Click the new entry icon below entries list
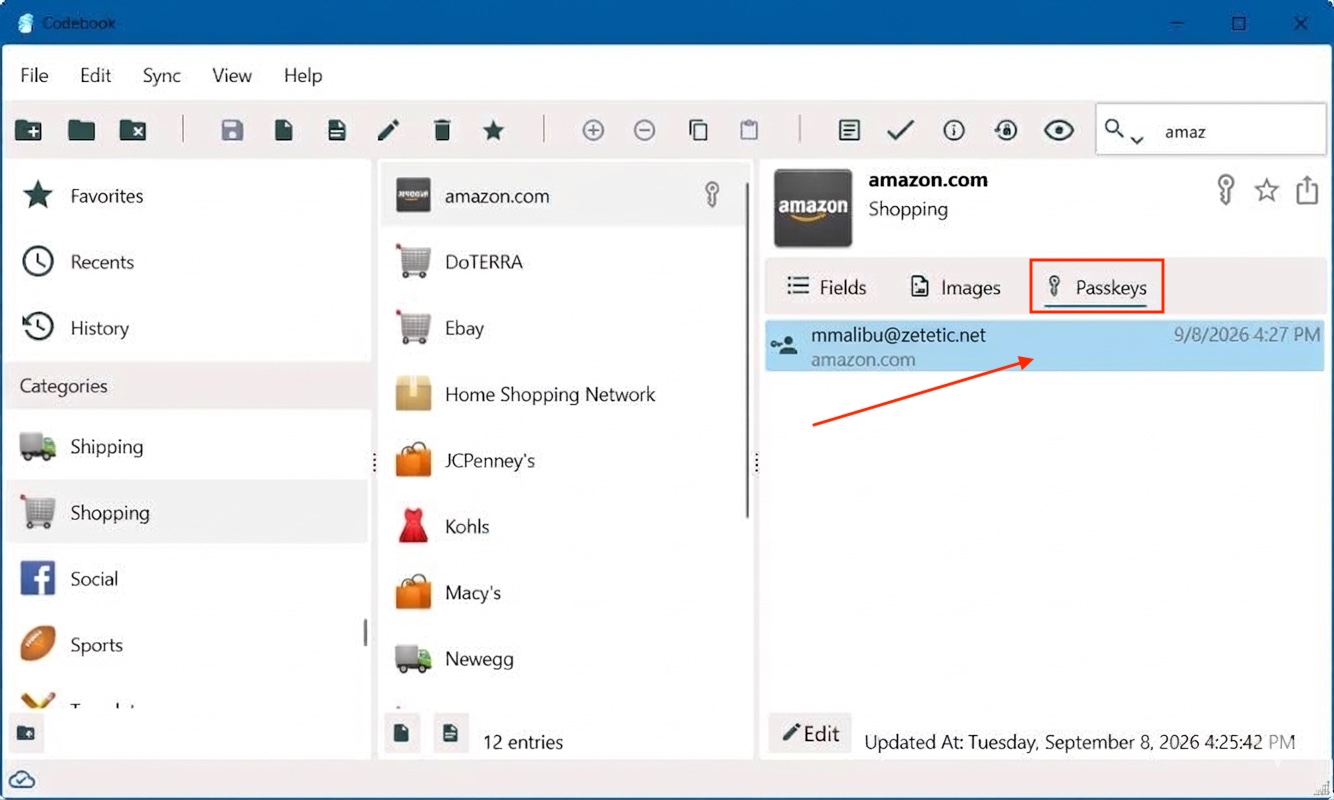Viewport: 1334px width, 800px height. (x=402, y=733)
